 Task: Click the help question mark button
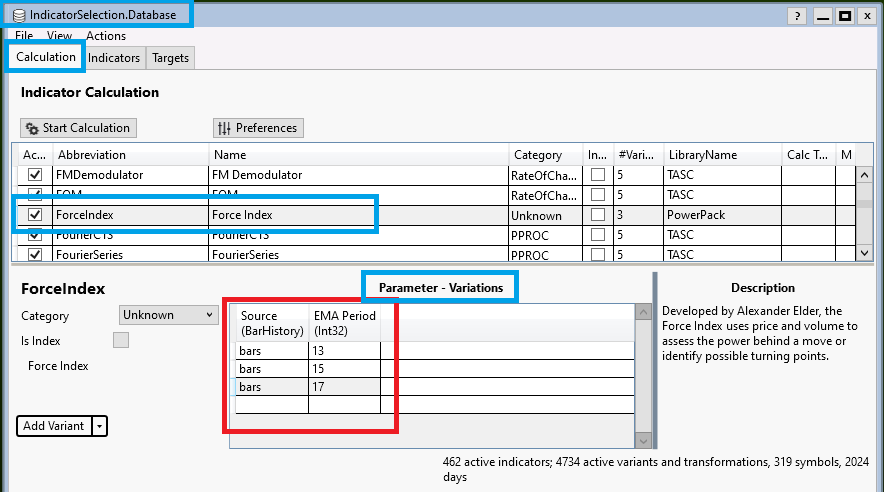[797, 16]
